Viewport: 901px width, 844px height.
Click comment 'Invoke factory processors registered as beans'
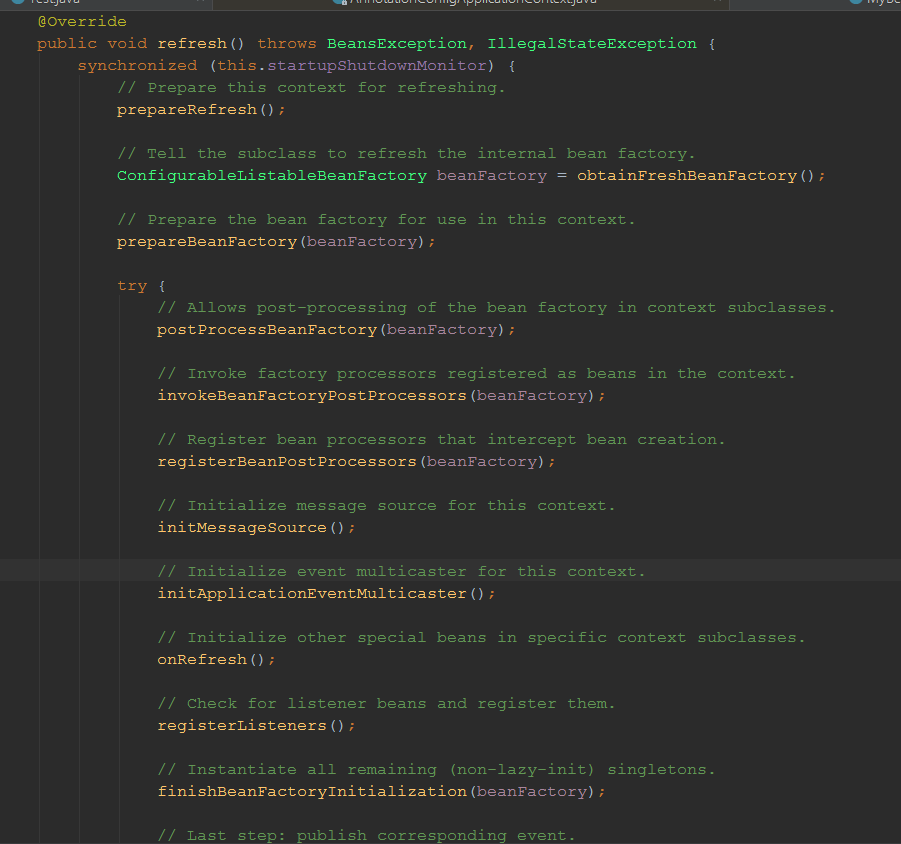(476, 374)
